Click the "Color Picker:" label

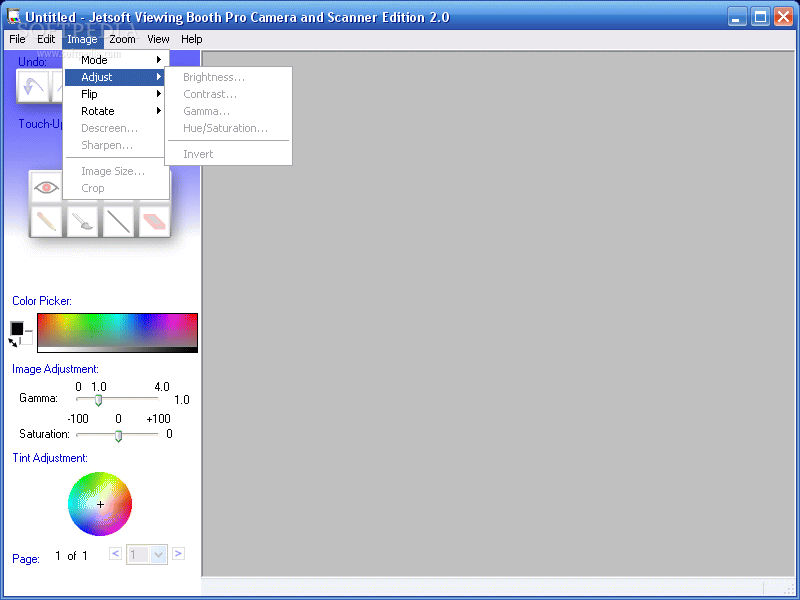42,301
